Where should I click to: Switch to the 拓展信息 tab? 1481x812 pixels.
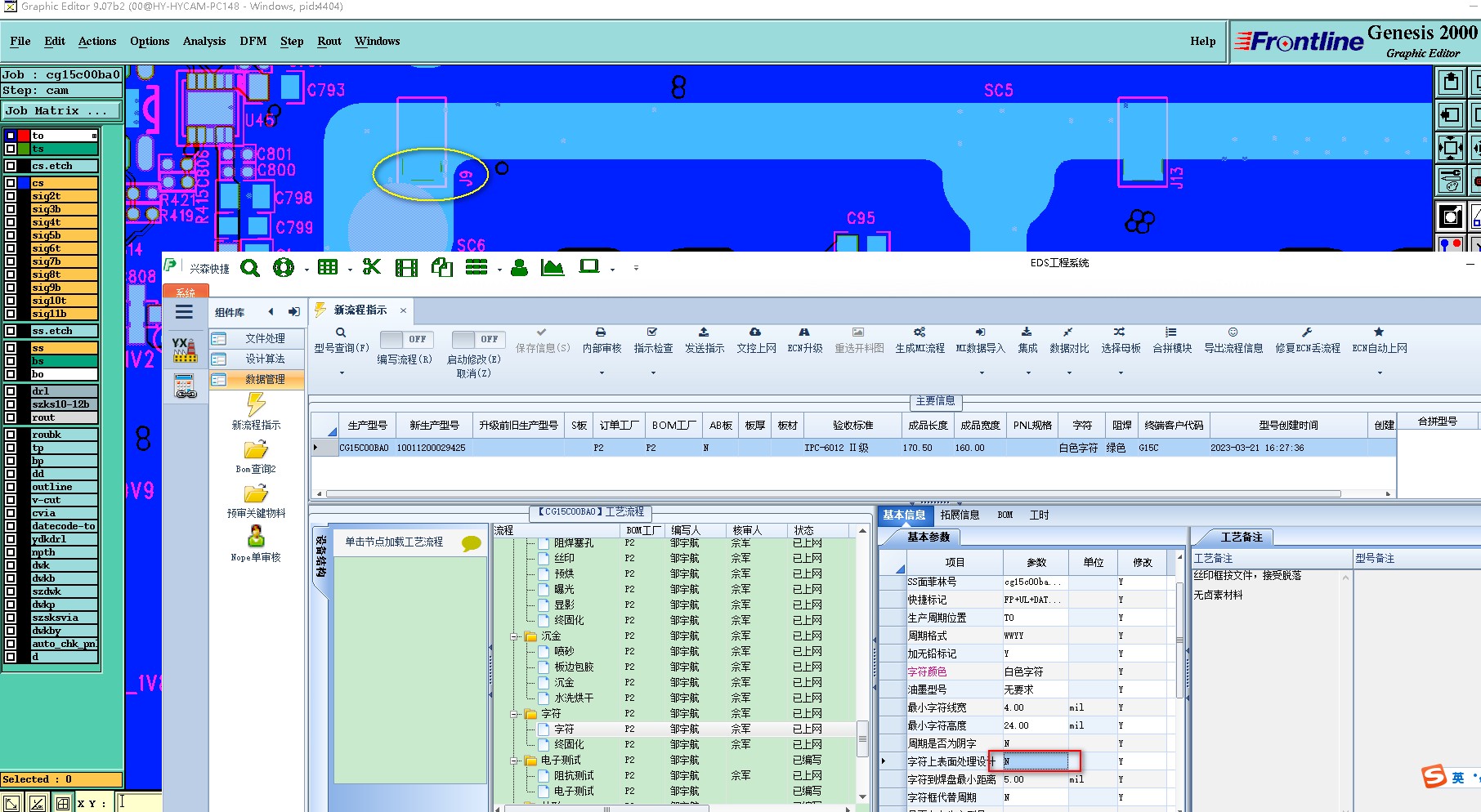(960, 515)
